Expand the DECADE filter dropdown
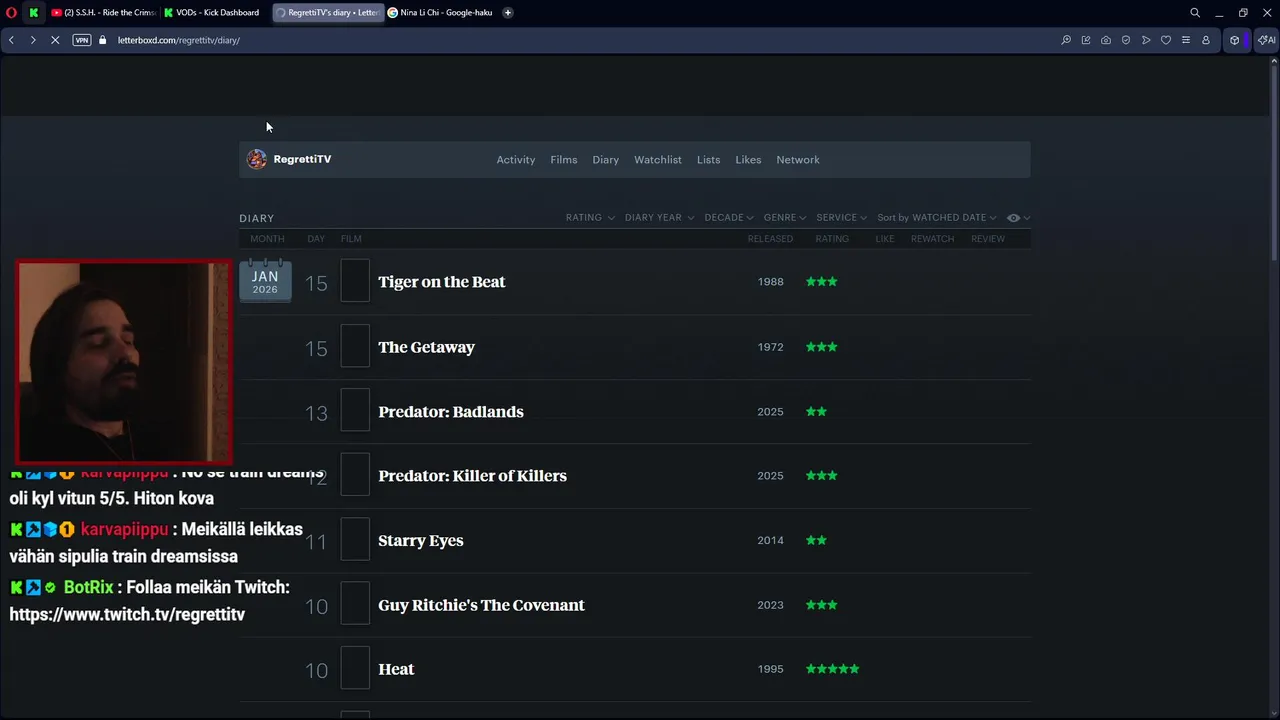Viewport: 1280px width, 720px height. click(729, 217)
